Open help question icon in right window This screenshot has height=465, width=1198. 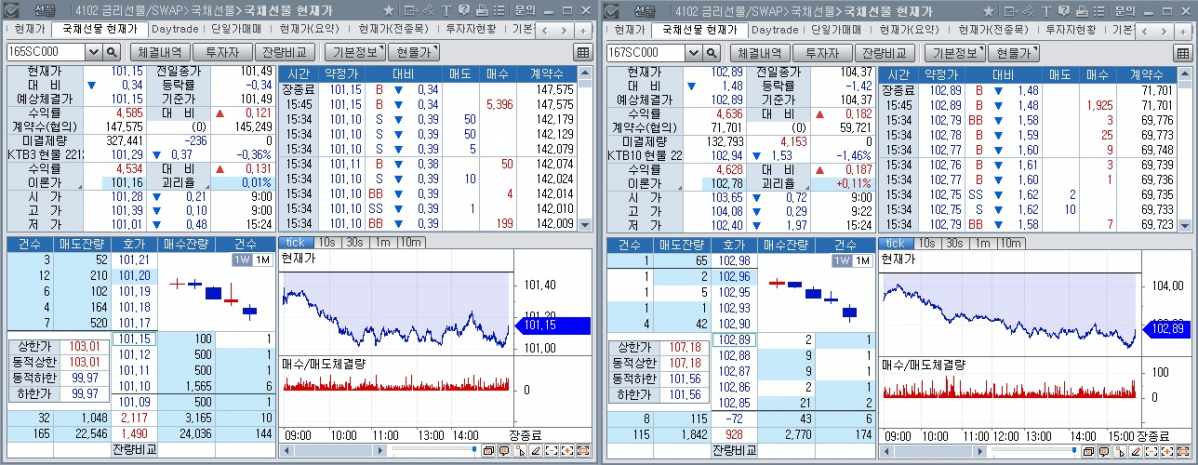(x=1064, y=11)
